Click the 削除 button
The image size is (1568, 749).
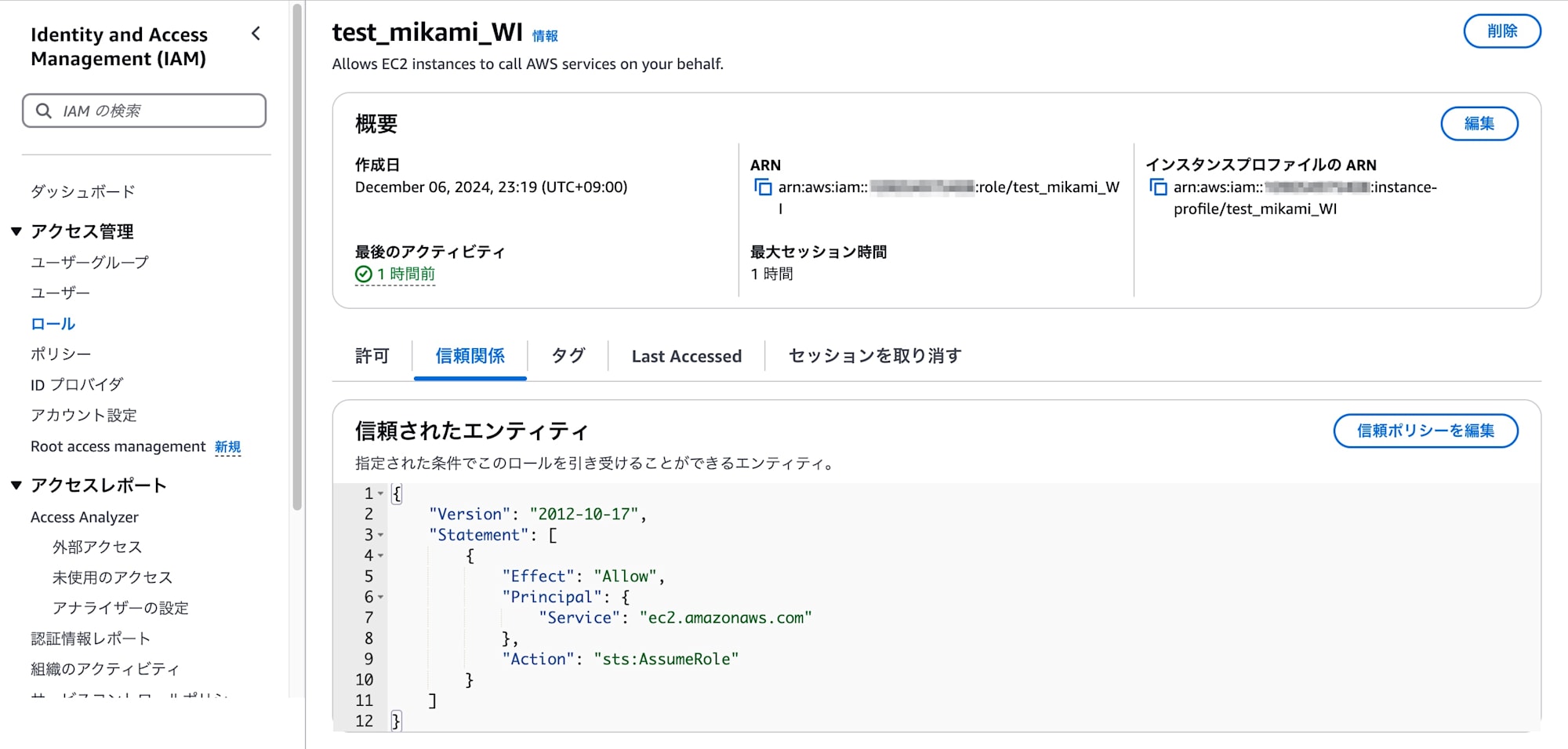point(1502,31)
